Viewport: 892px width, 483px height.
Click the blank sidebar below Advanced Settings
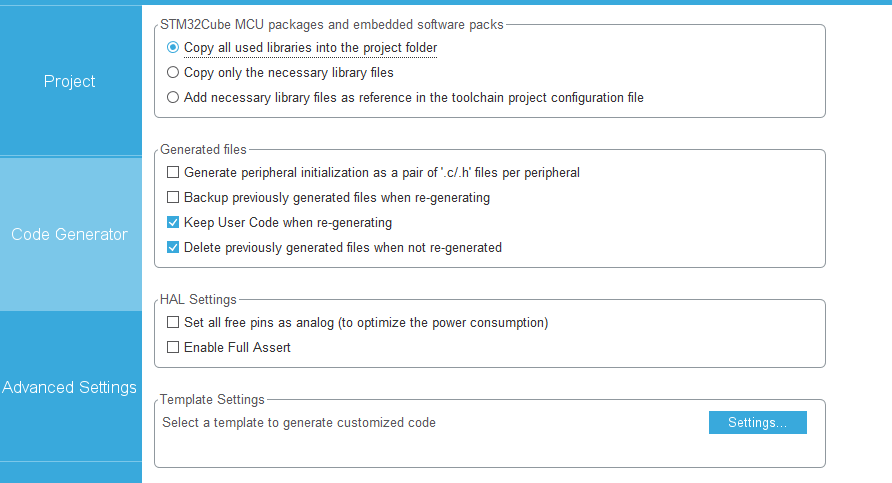pos(70,472)
